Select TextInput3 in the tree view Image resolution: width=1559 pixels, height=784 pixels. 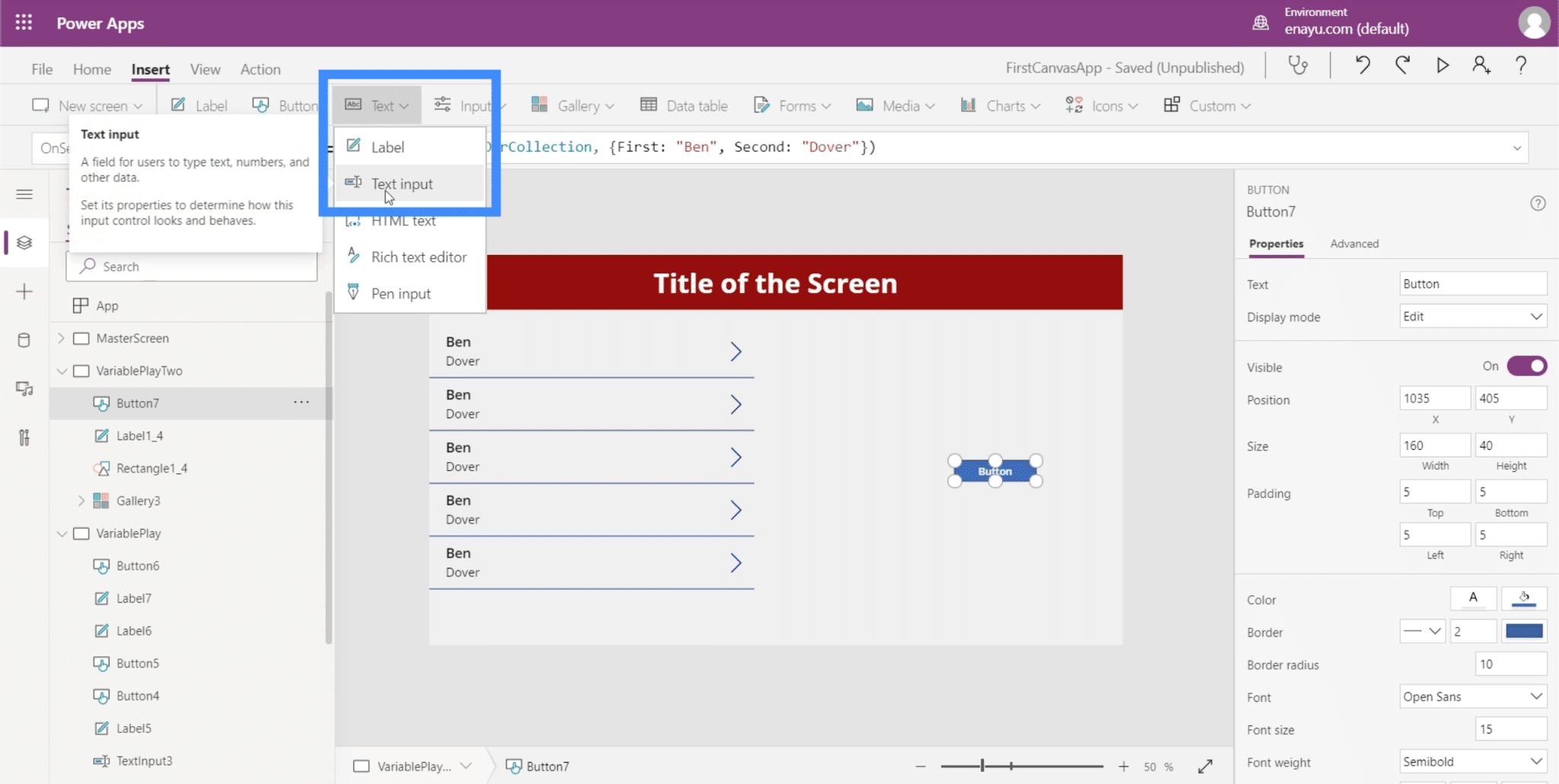[144, 760]
